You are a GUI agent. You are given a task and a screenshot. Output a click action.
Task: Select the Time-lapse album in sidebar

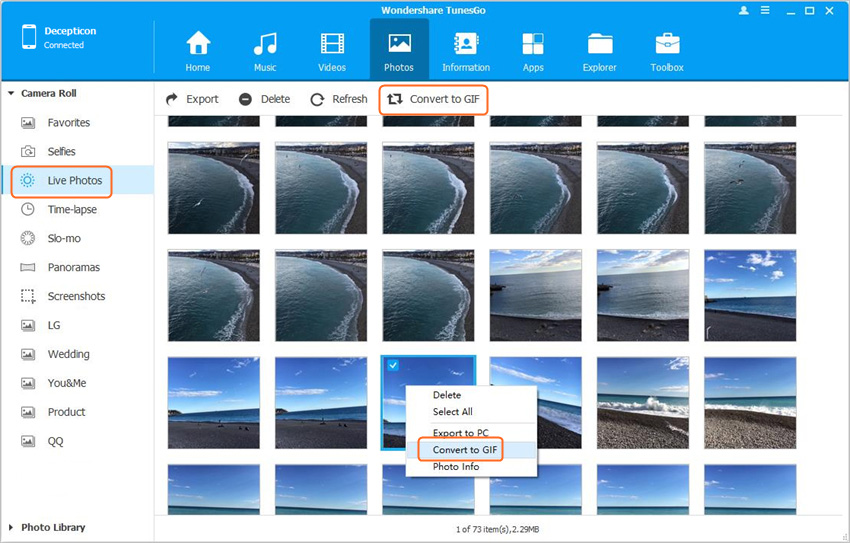pos(71,210)
